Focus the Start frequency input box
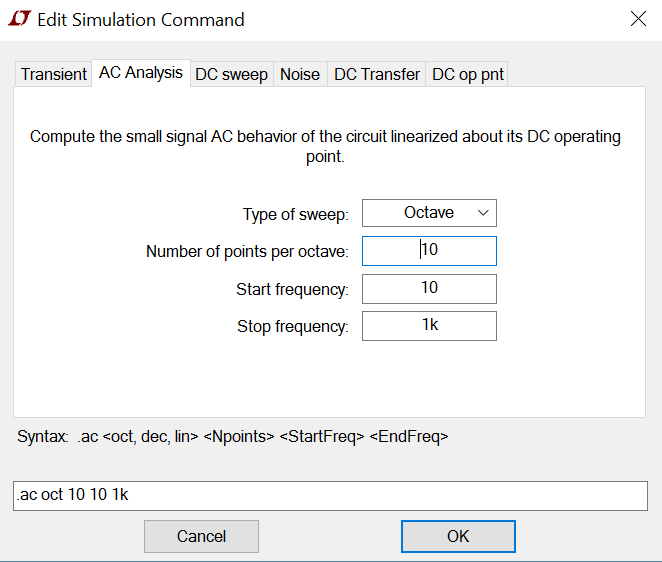This screenshot has height=562, width=662. pos(429,288)
